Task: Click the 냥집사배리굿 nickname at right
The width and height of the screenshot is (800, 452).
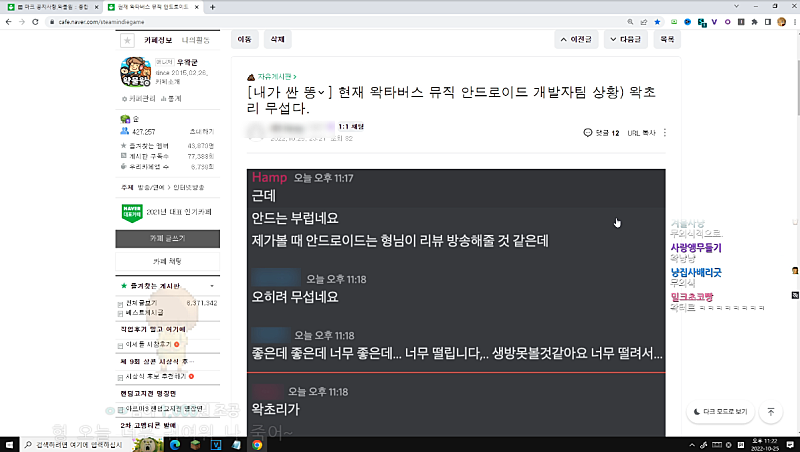Action: pos(696,272)
